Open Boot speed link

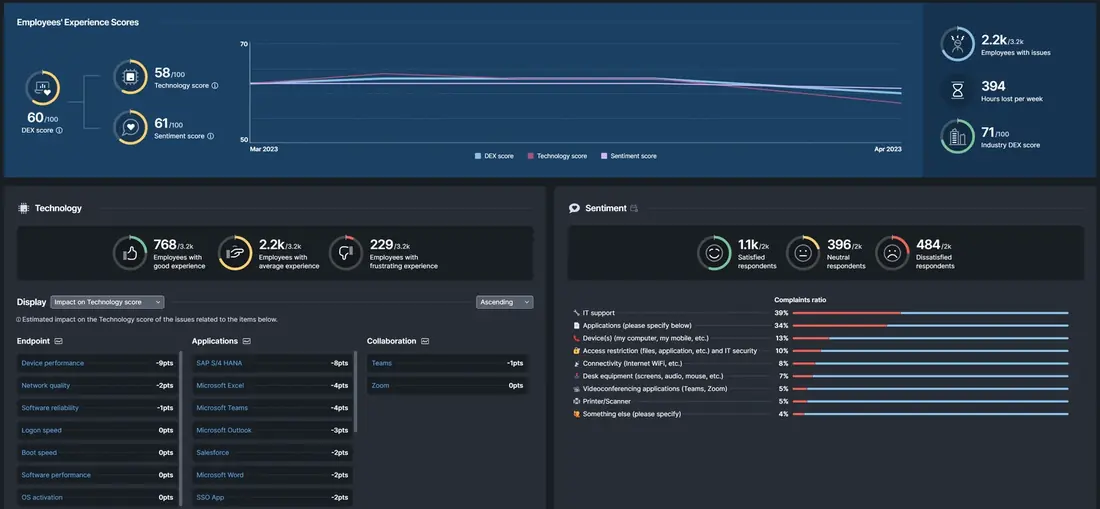tap(39, 453)
